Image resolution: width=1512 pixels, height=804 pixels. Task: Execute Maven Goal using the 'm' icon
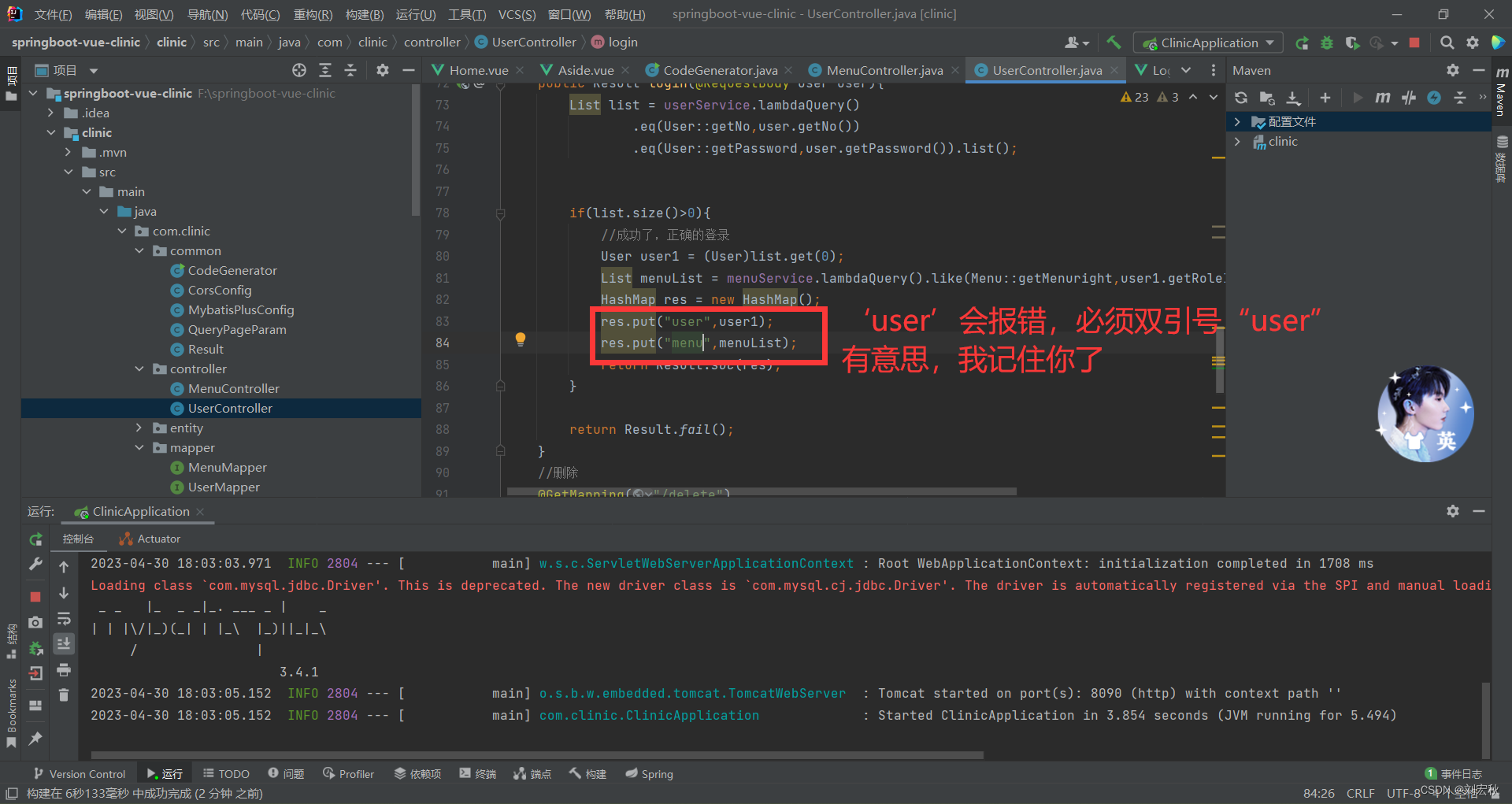pos(1383,98)
